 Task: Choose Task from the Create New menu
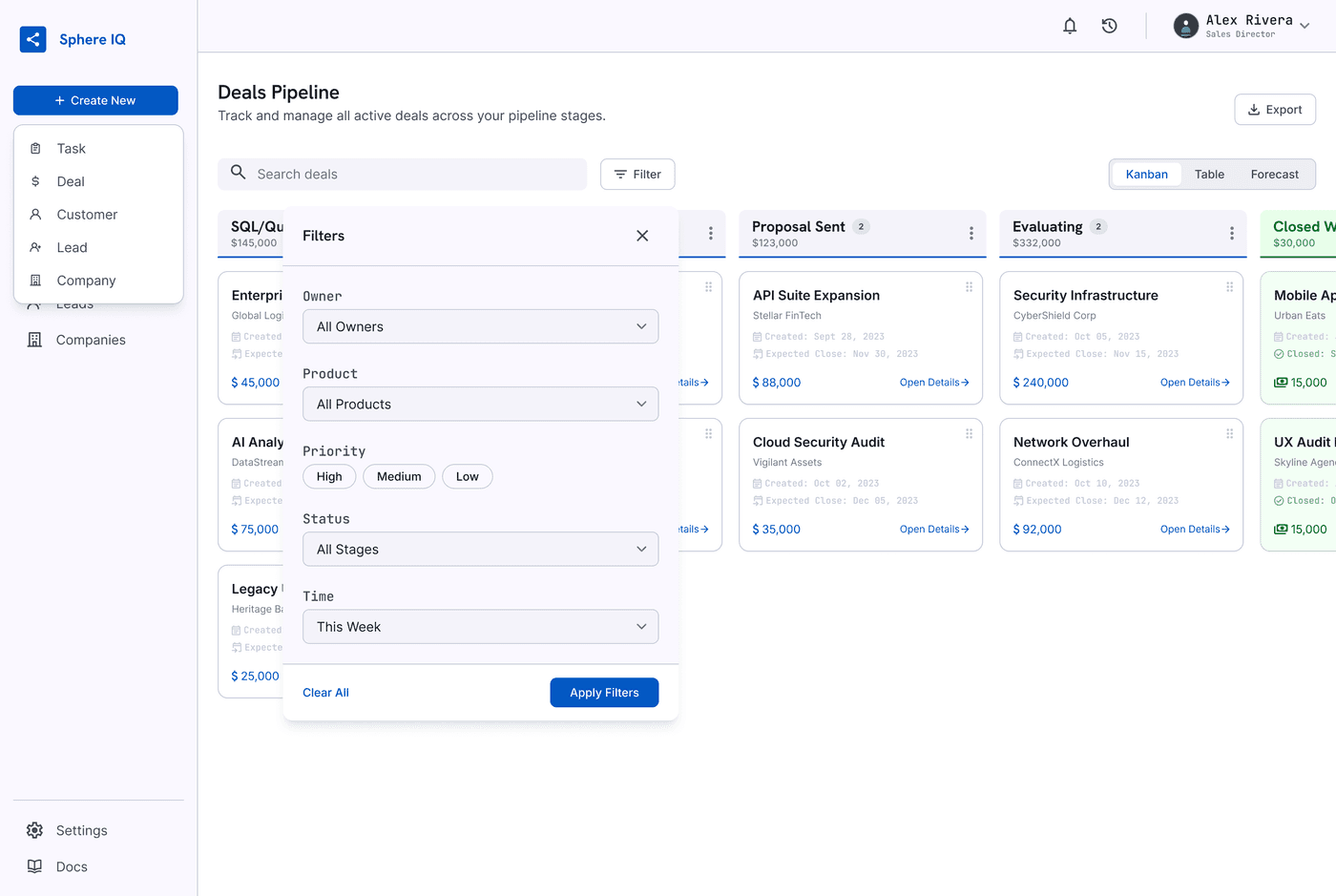point(98,149)
